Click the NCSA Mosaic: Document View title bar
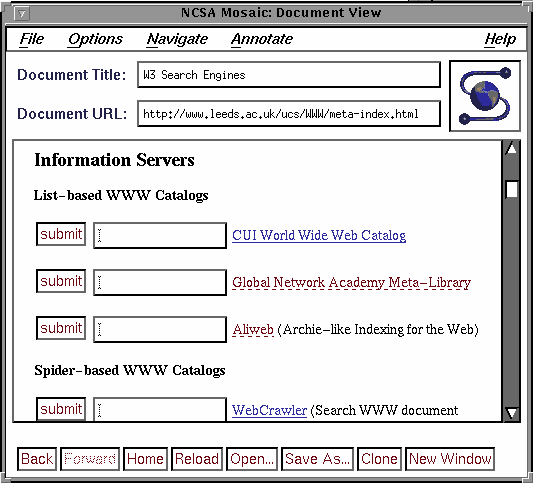The height and width of the screenshot is (483, 533). (281, 13)
